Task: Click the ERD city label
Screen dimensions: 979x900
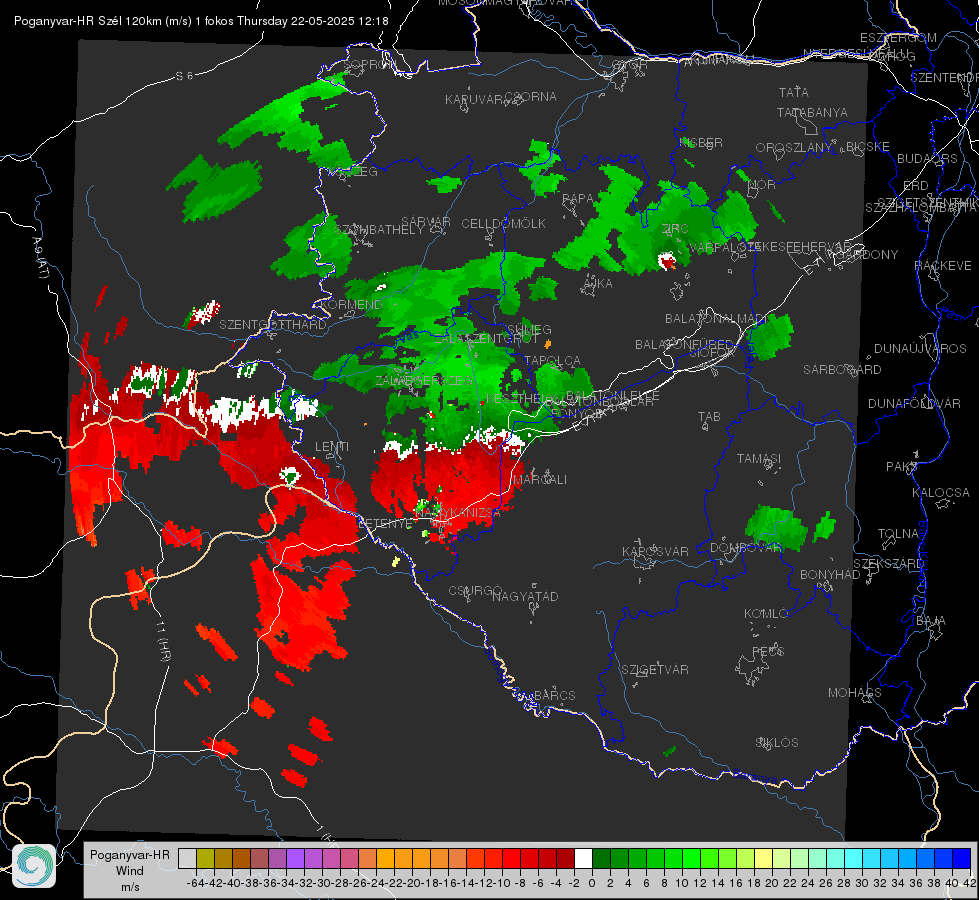Action: click(916, 186)
